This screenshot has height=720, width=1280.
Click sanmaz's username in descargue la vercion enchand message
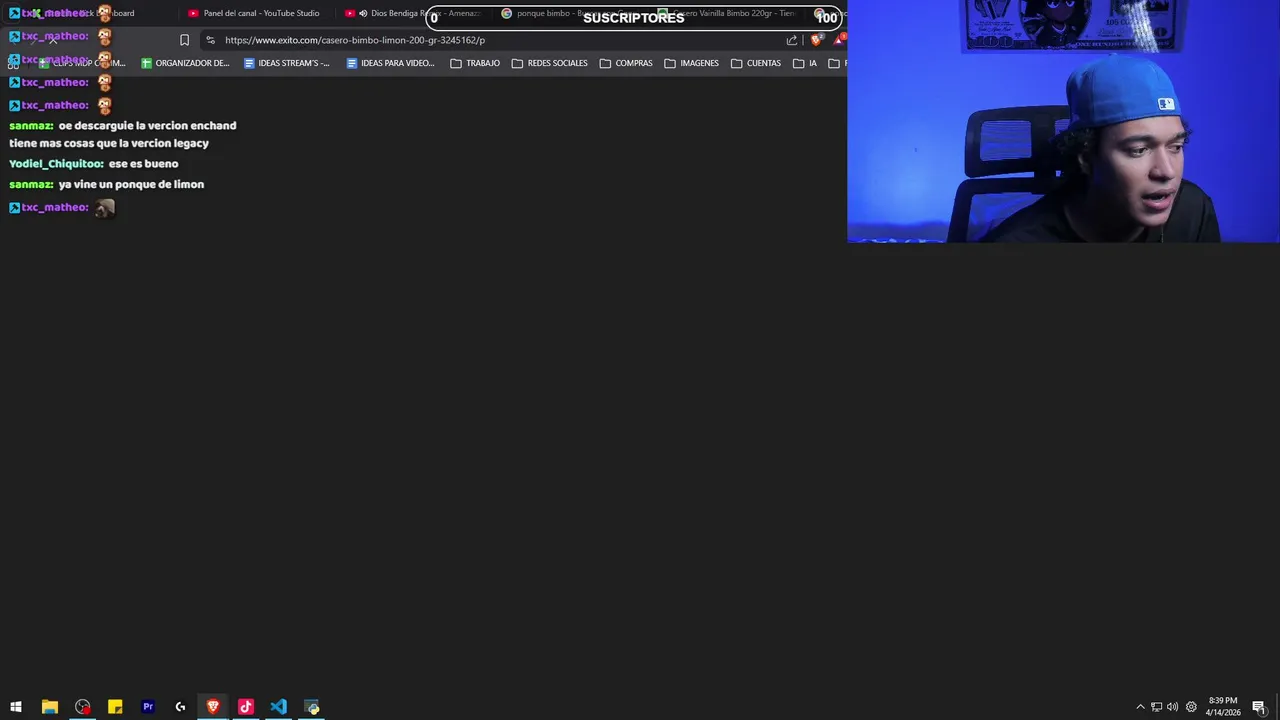31,125
